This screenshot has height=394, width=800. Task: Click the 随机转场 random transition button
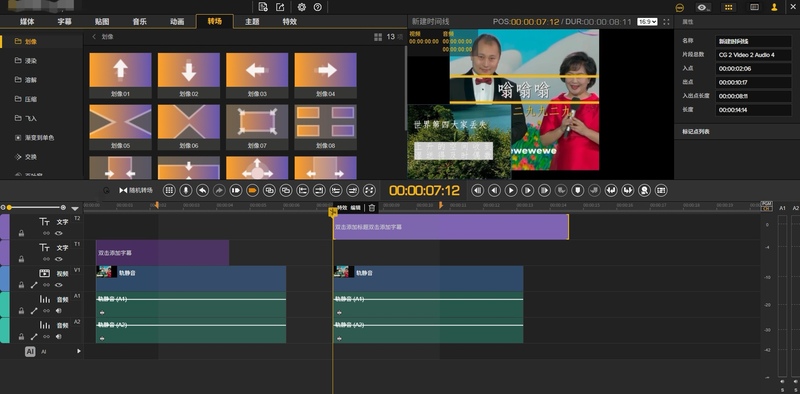coord(136,190)
